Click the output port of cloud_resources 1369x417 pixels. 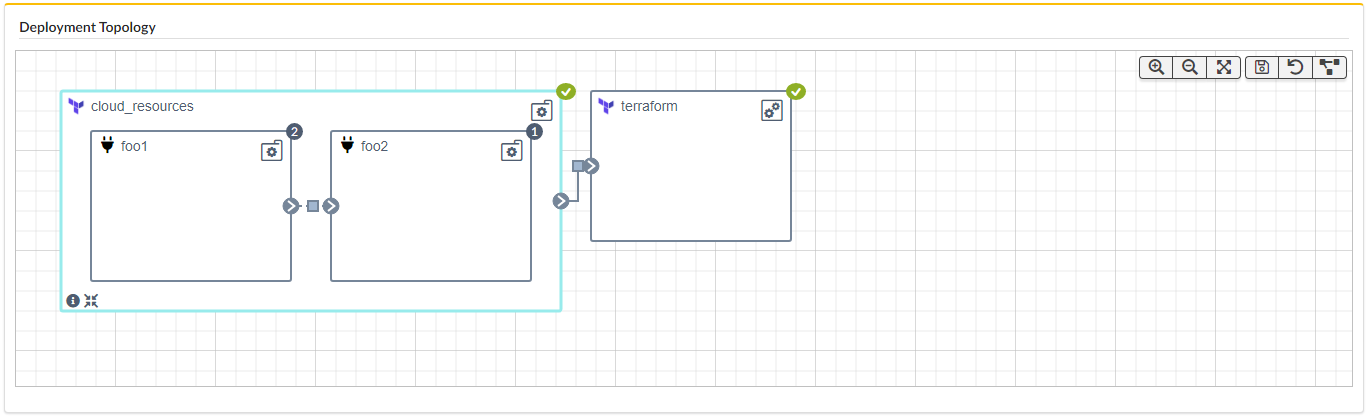tap(561, 201)
